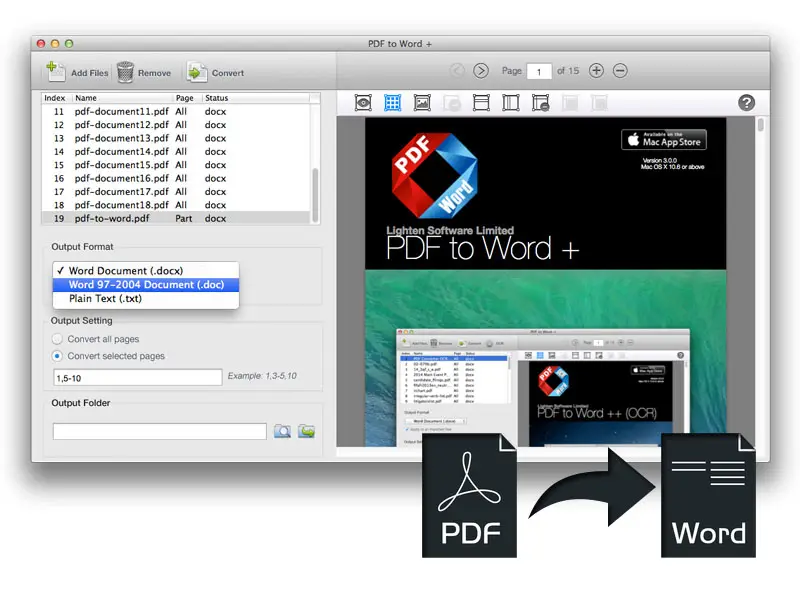The height and width of the screenshot is (600, 800).
Task: Sort file list by the Status column header
Action: click(x=255, y=98)
